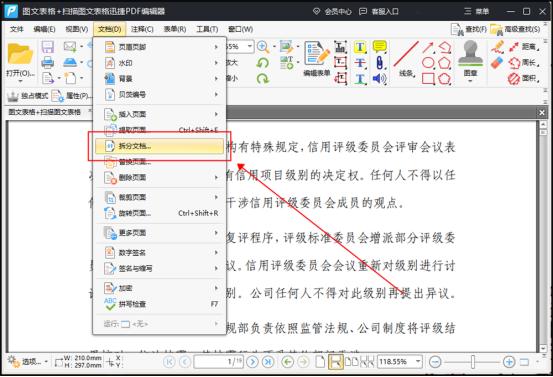Jump to last page via the status bar
This screenshot has width=553, height=377.
(x=268, y=361)
